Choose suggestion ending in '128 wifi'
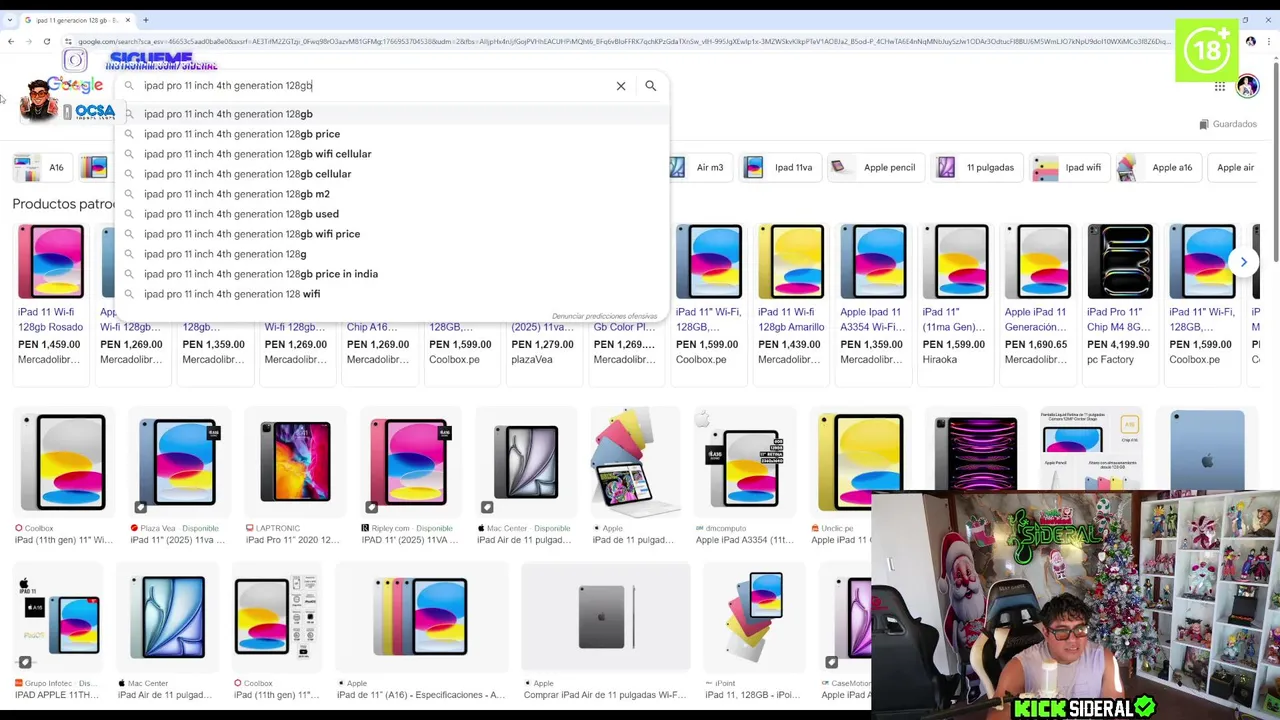This screenshot has height=720, width=1280. (x=392, y=294)
